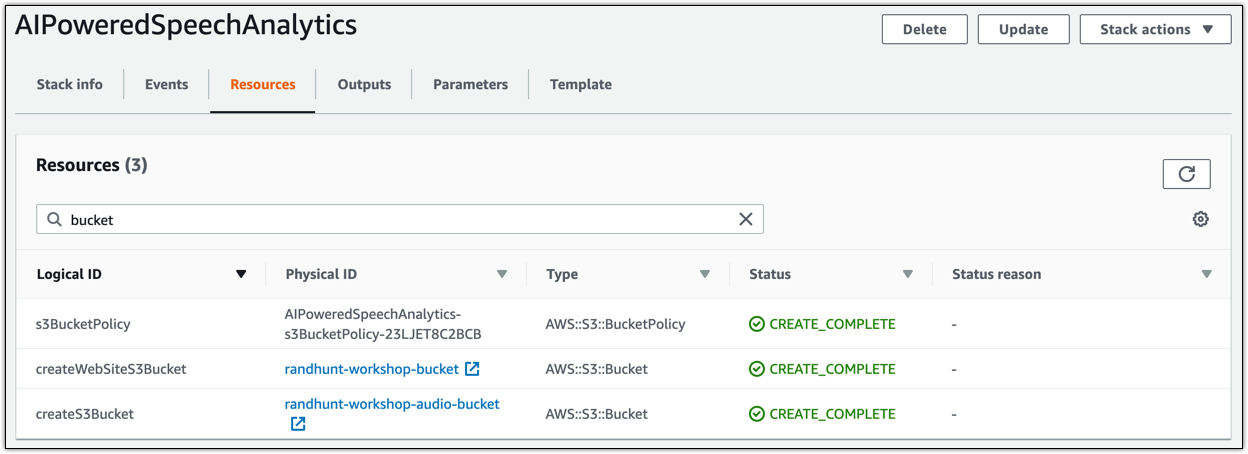Sort by Type column arrow
The width and height of the screenshot is (1248, 454).
(704, 274)
